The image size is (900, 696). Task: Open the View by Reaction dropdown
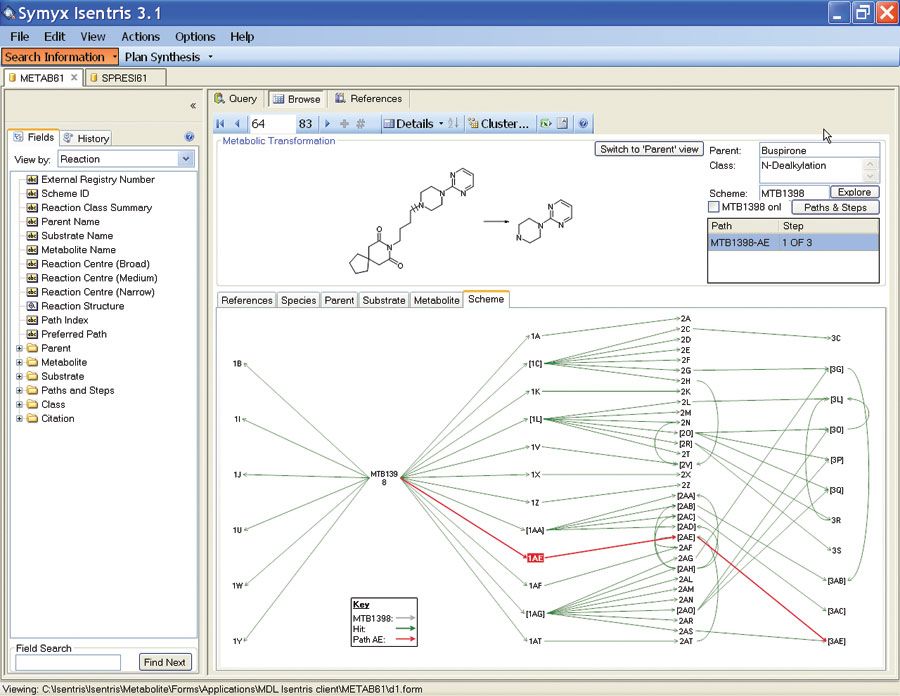pos(185,159)
